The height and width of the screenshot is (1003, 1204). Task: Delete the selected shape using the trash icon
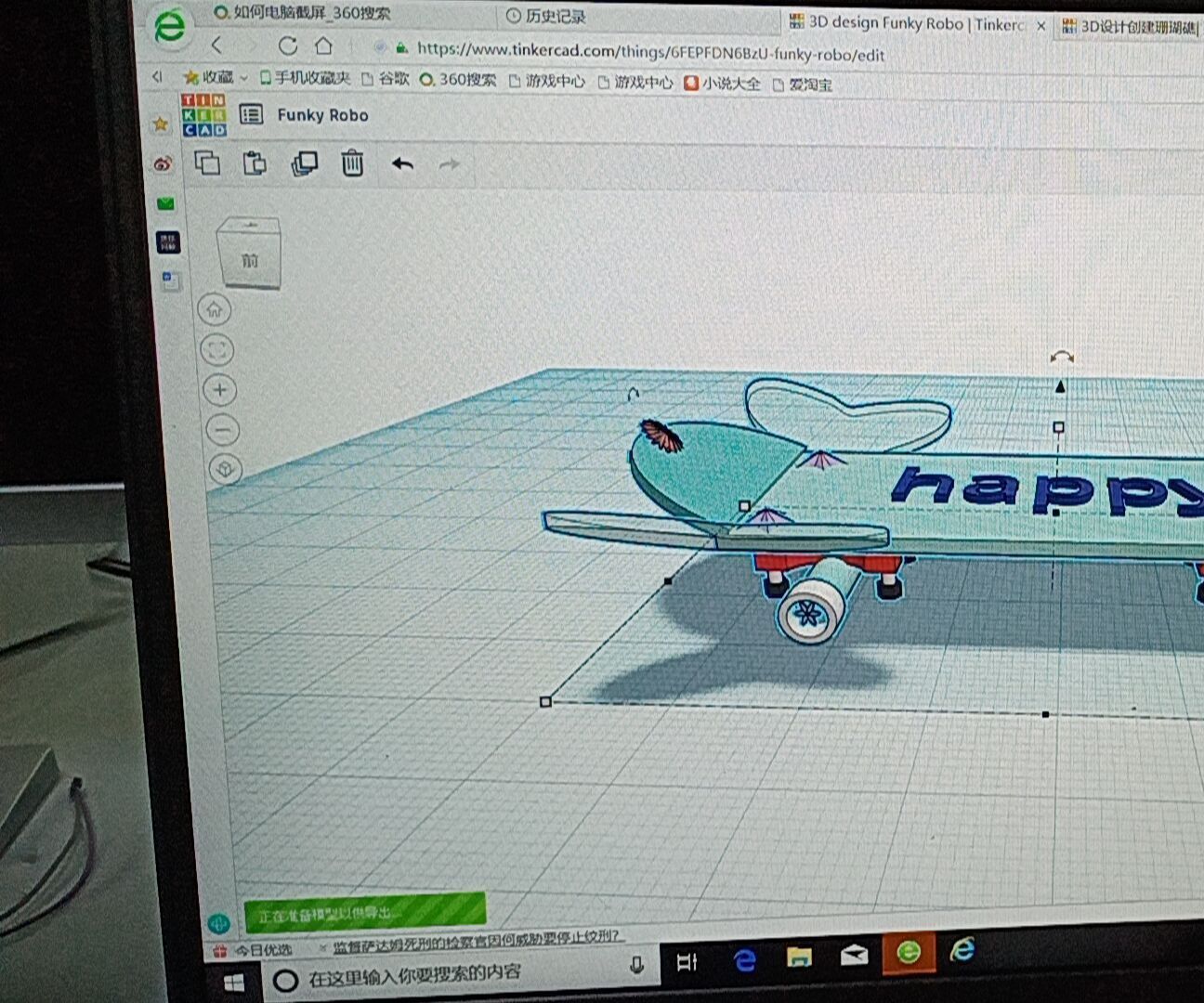click(x=352, y=163)
